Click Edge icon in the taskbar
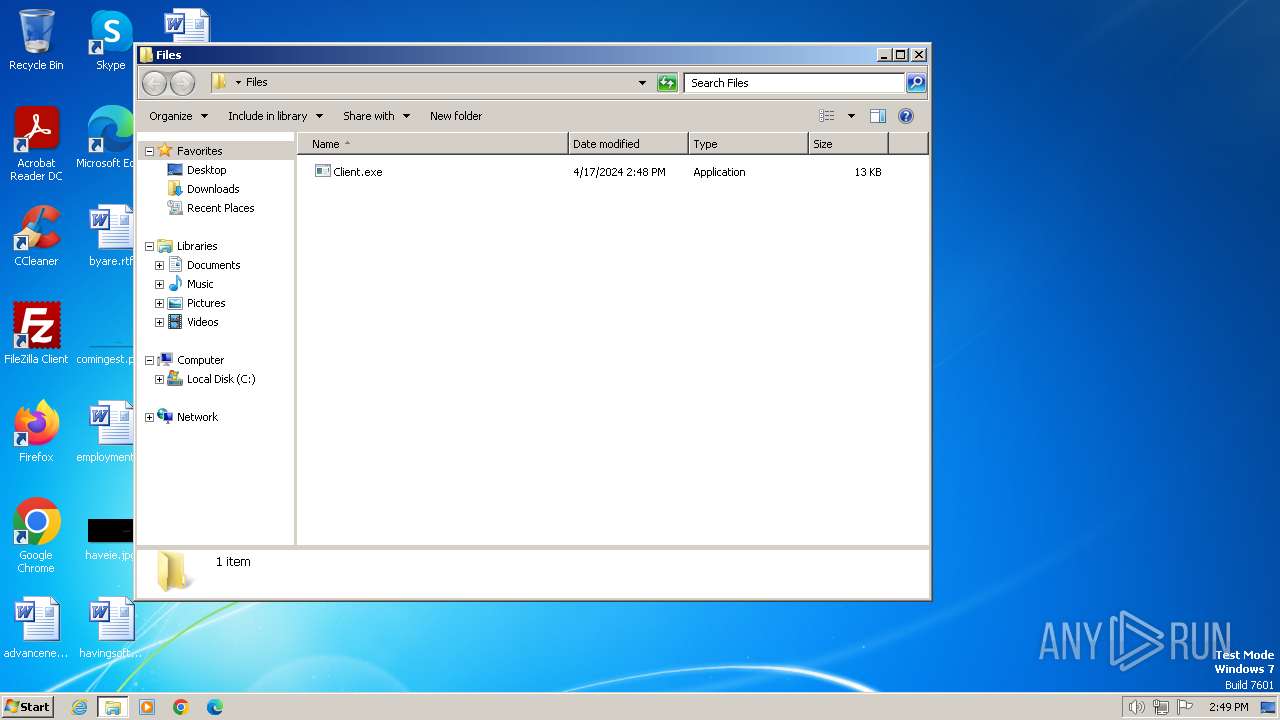This screenshot has height=720, width=1280. (215, 707)
